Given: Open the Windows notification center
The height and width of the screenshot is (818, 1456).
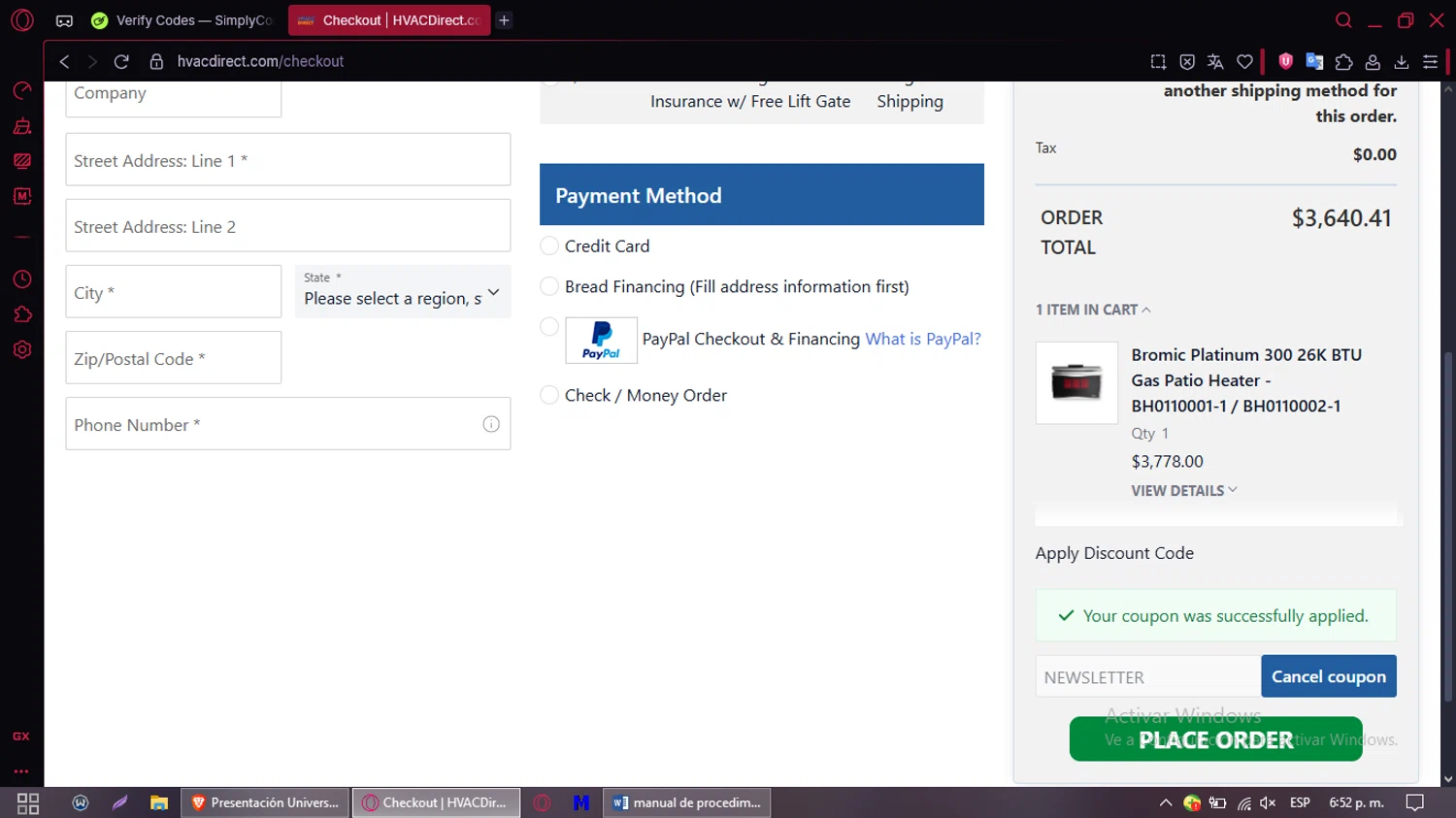Looking at the screenshot, I should click(x=1415, y=802).
